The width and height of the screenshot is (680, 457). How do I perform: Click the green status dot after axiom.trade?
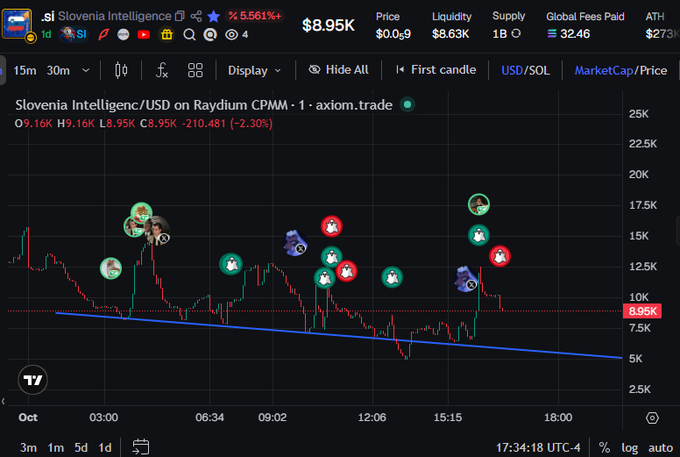click(407, 104)
